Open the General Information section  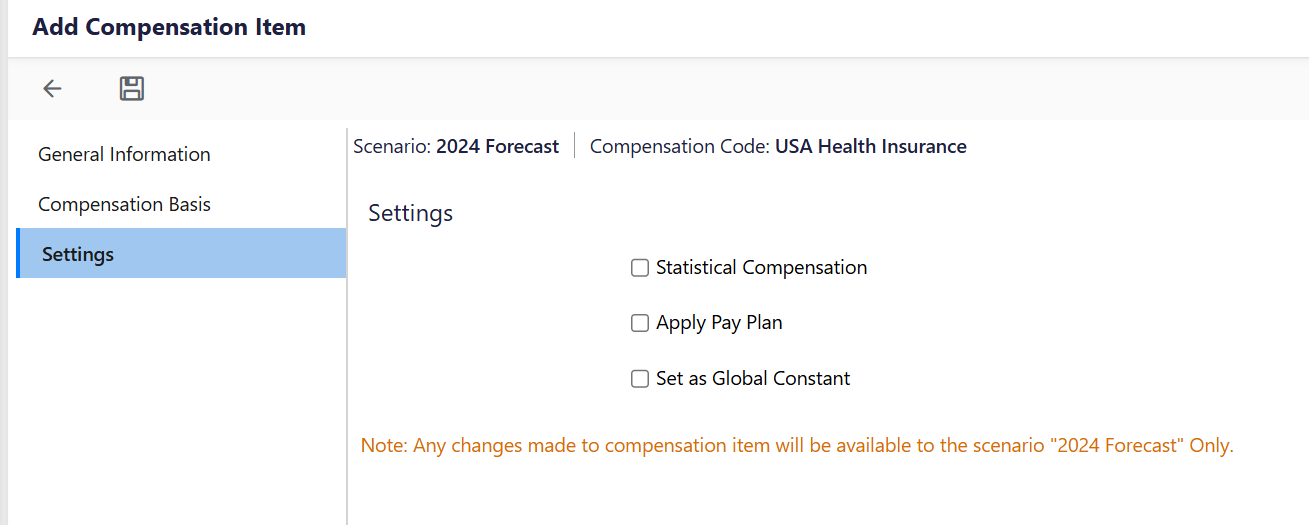[x=124, y=154]
